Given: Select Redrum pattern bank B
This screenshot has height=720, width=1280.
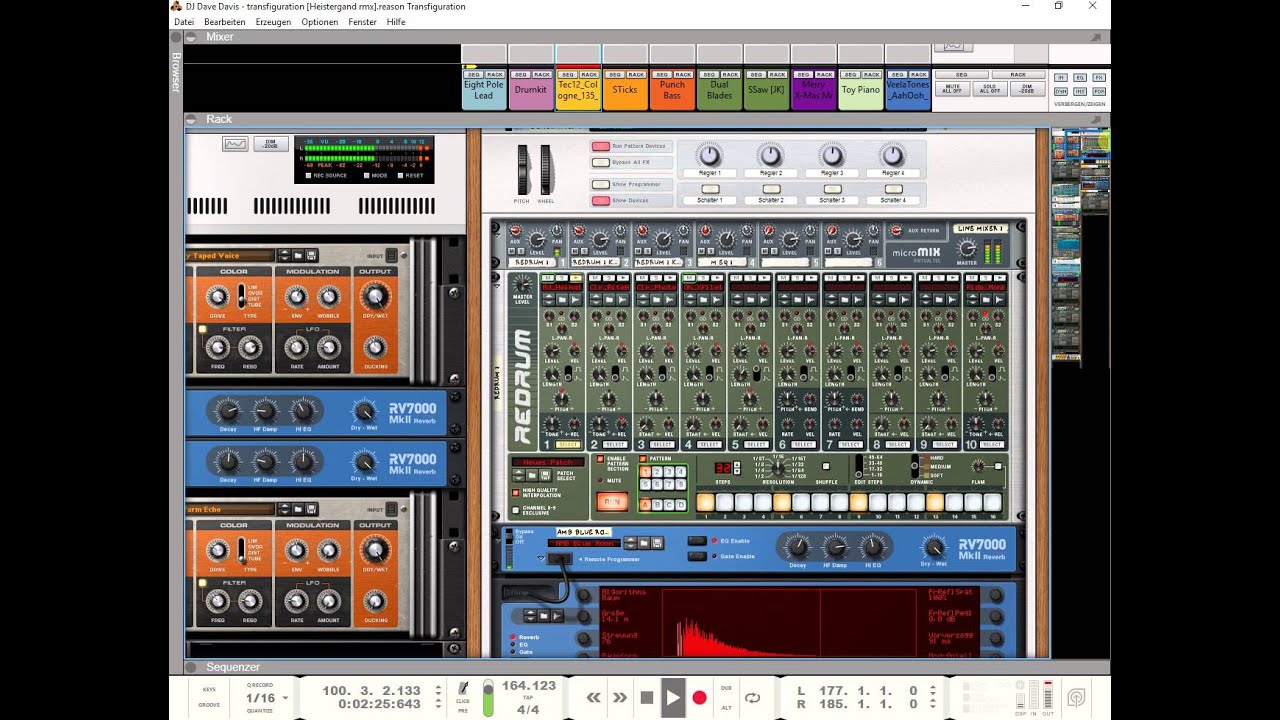Looking at the screenshot, I should (658, 505).
